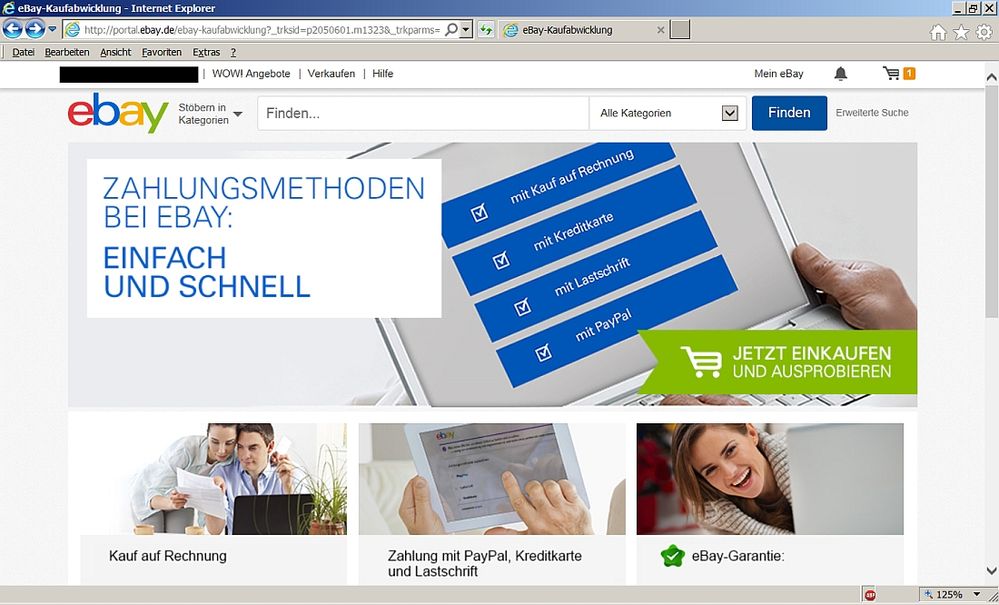Click the Home icon in the browser toolbar
This screenshot has width=999, height=605.
click(x=937, y=31)
